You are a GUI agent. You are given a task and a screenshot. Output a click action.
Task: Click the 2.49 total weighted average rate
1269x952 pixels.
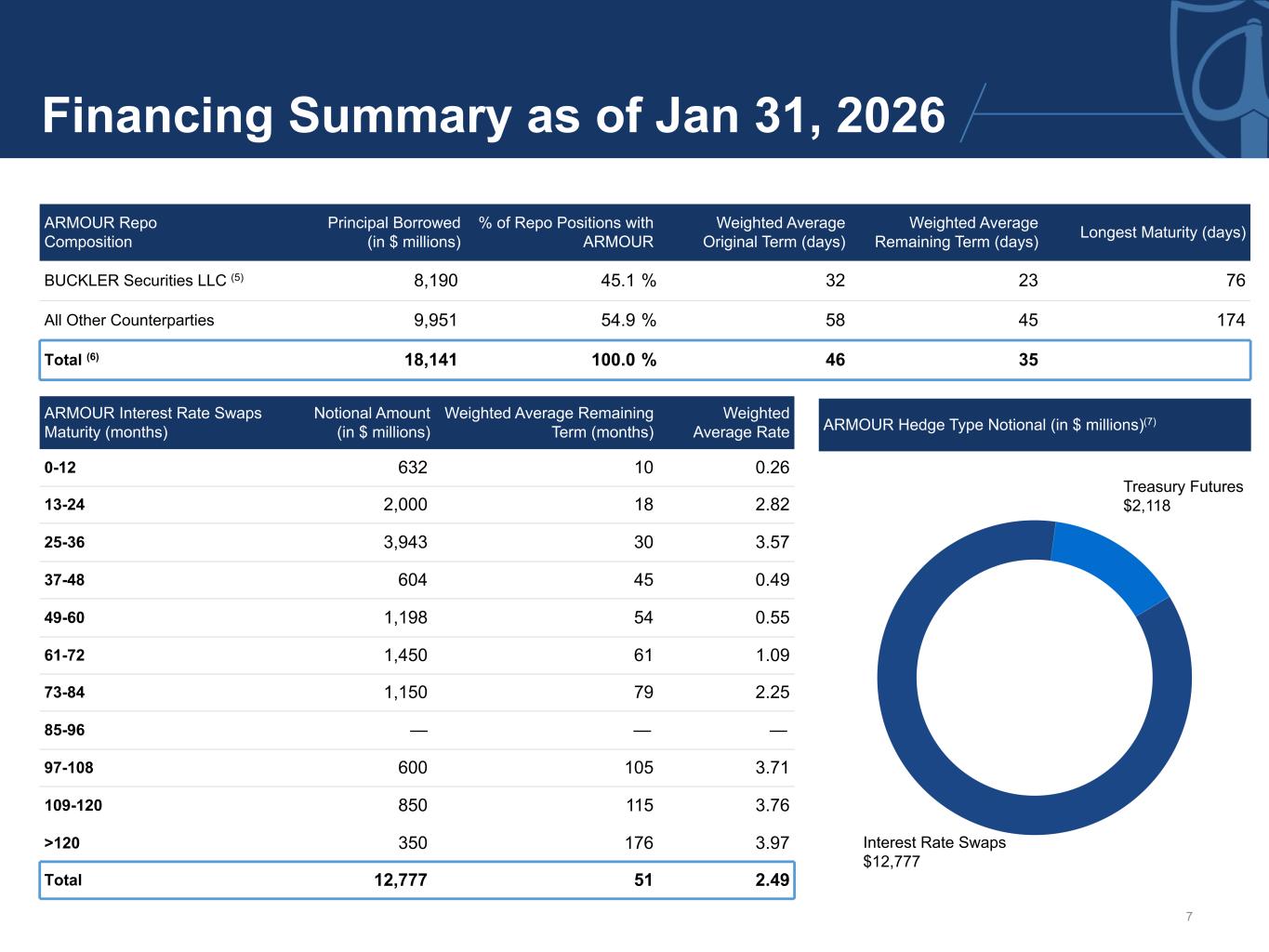tap(772, 880)
